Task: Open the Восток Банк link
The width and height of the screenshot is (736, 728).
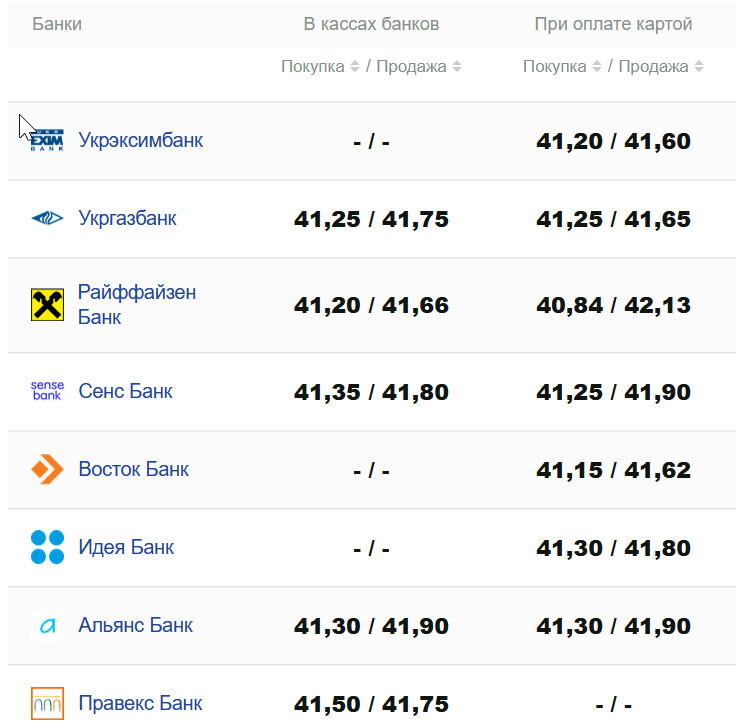Action: tap(133, 469)
